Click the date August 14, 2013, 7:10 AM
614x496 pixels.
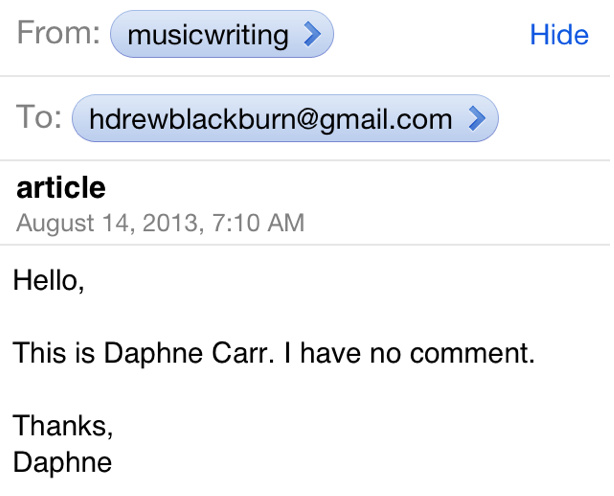160,223
